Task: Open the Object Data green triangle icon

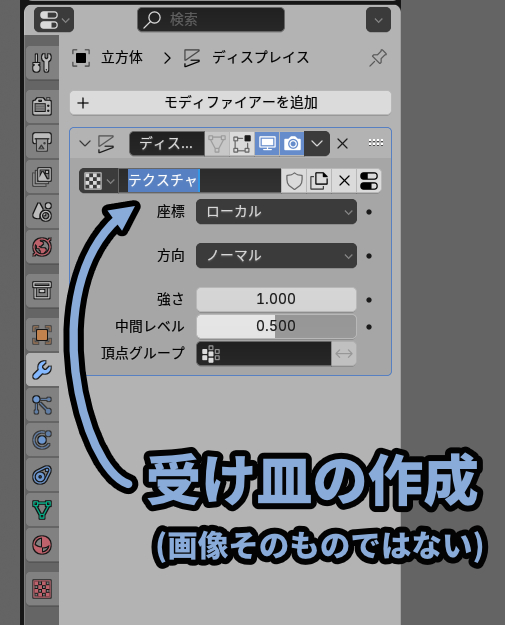Action: pyautogui.click(x=42, y=510)
